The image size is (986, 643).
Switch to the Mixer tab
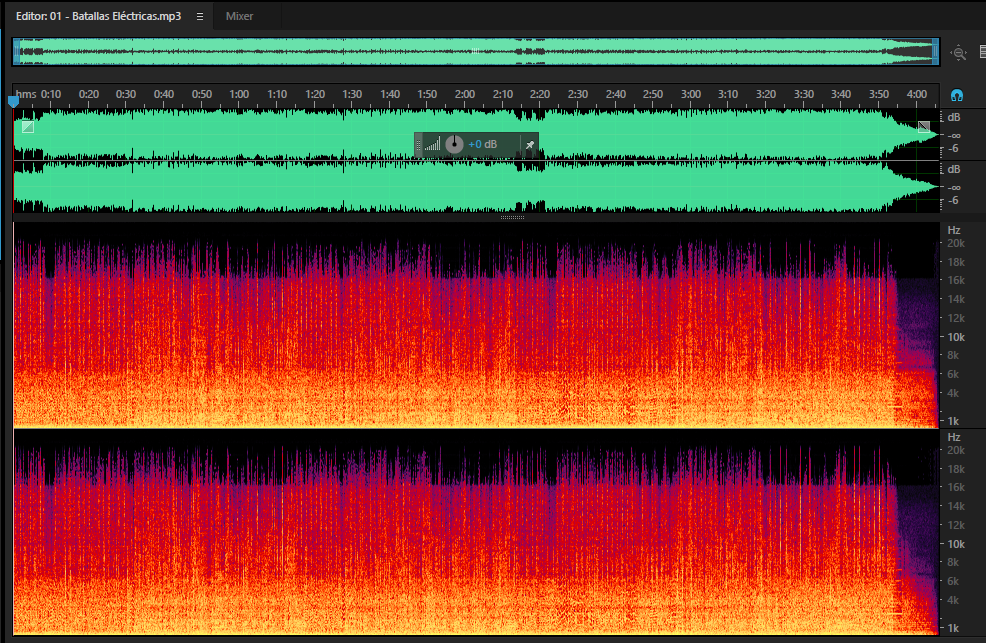[240, 16]
